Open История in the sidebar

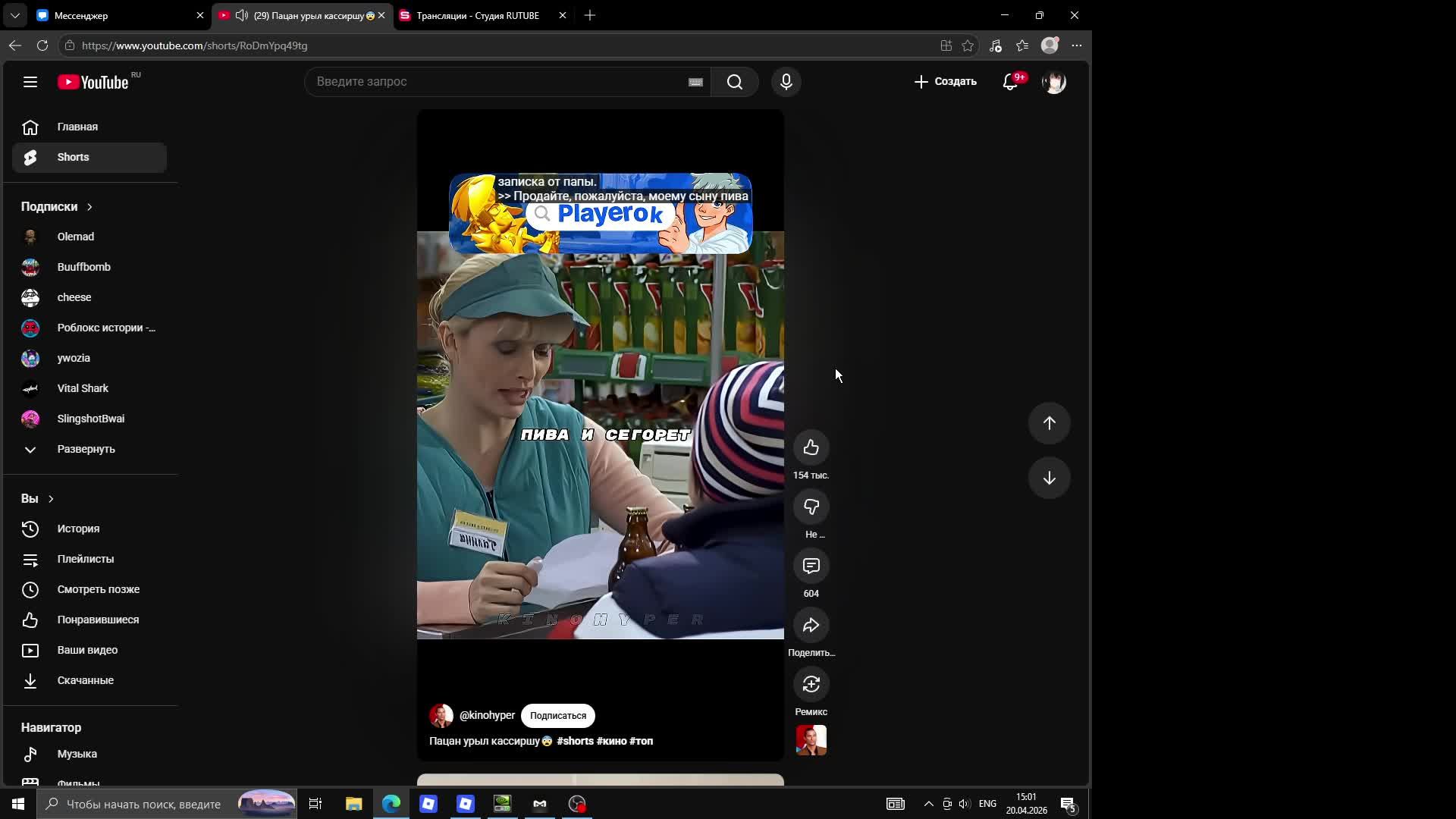tap(78, 529)
